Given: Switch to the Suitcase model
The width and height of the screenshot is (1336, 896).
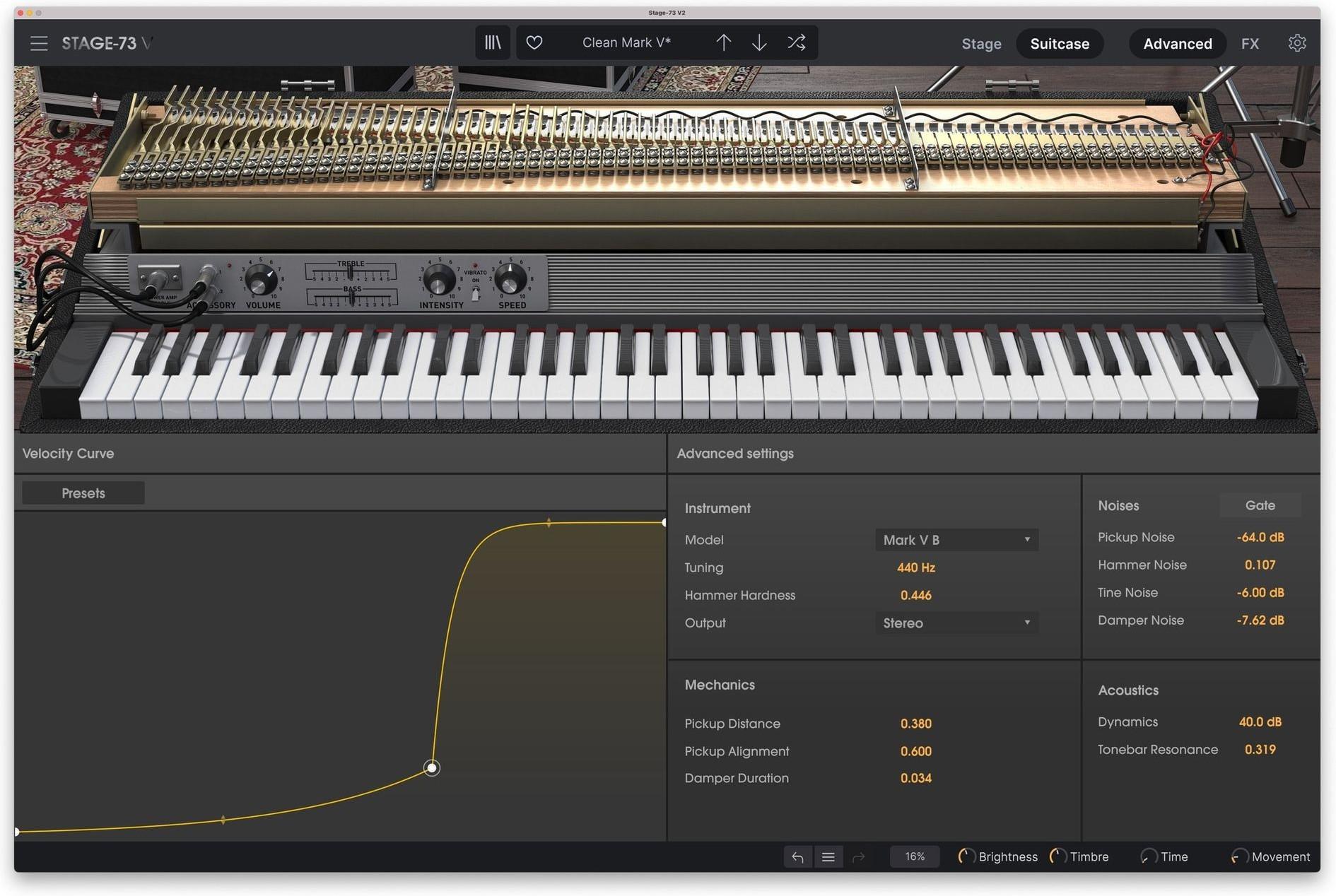Looking at the screenshot, I should [1060, 43].
